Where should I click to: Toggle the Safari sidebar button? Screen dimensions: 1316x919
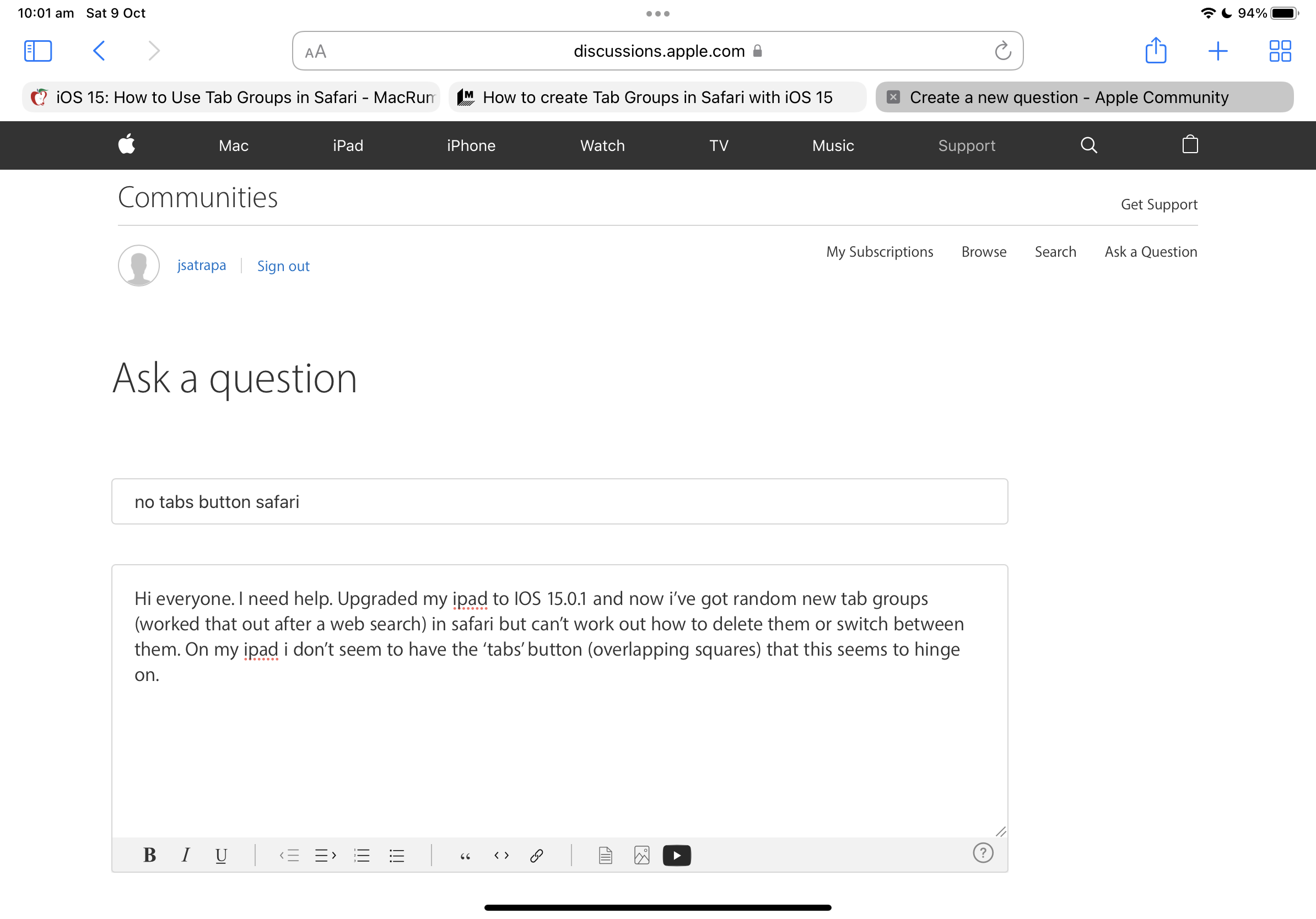38,51
